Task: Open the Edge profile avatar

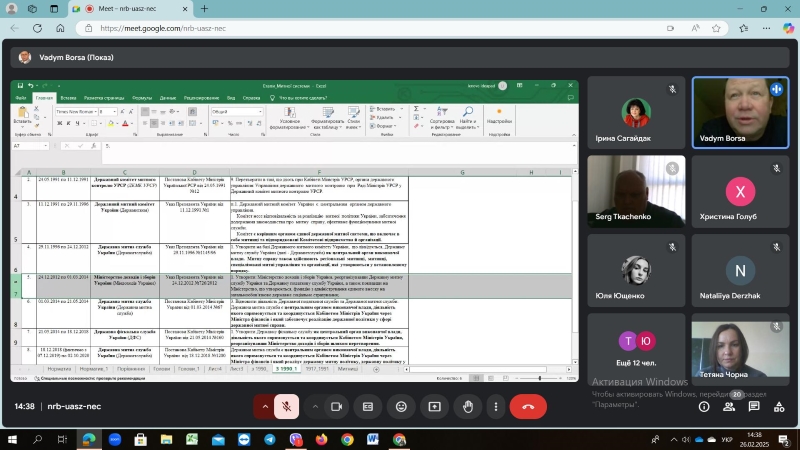Action: pyautogui.click(x=11, y=9)
